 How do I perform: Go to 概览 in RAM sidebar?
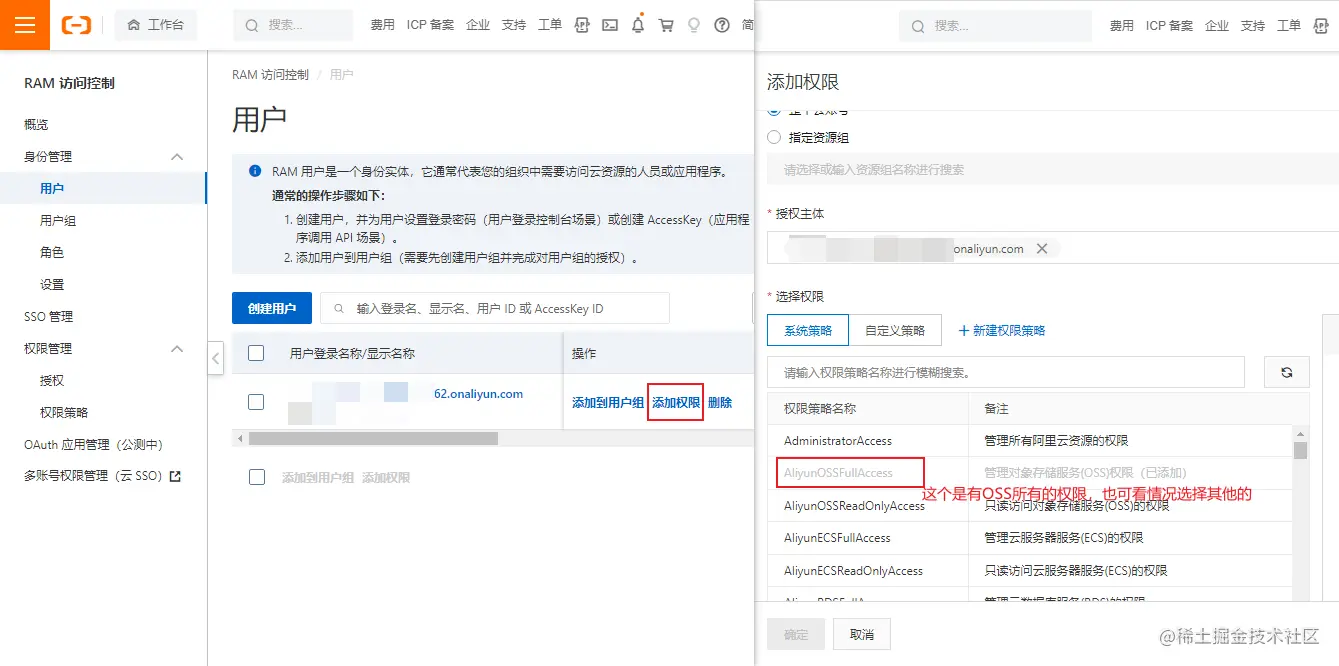(x=36, y=125)
